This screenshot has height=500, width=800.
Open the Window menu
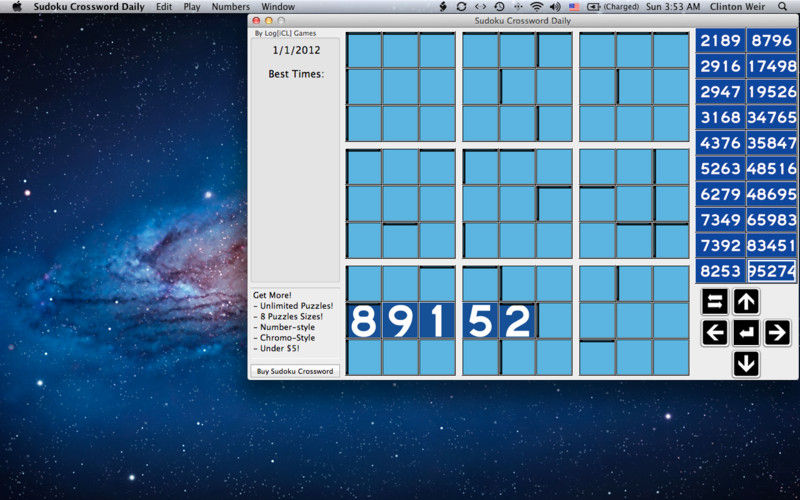(x=278, y=7)
